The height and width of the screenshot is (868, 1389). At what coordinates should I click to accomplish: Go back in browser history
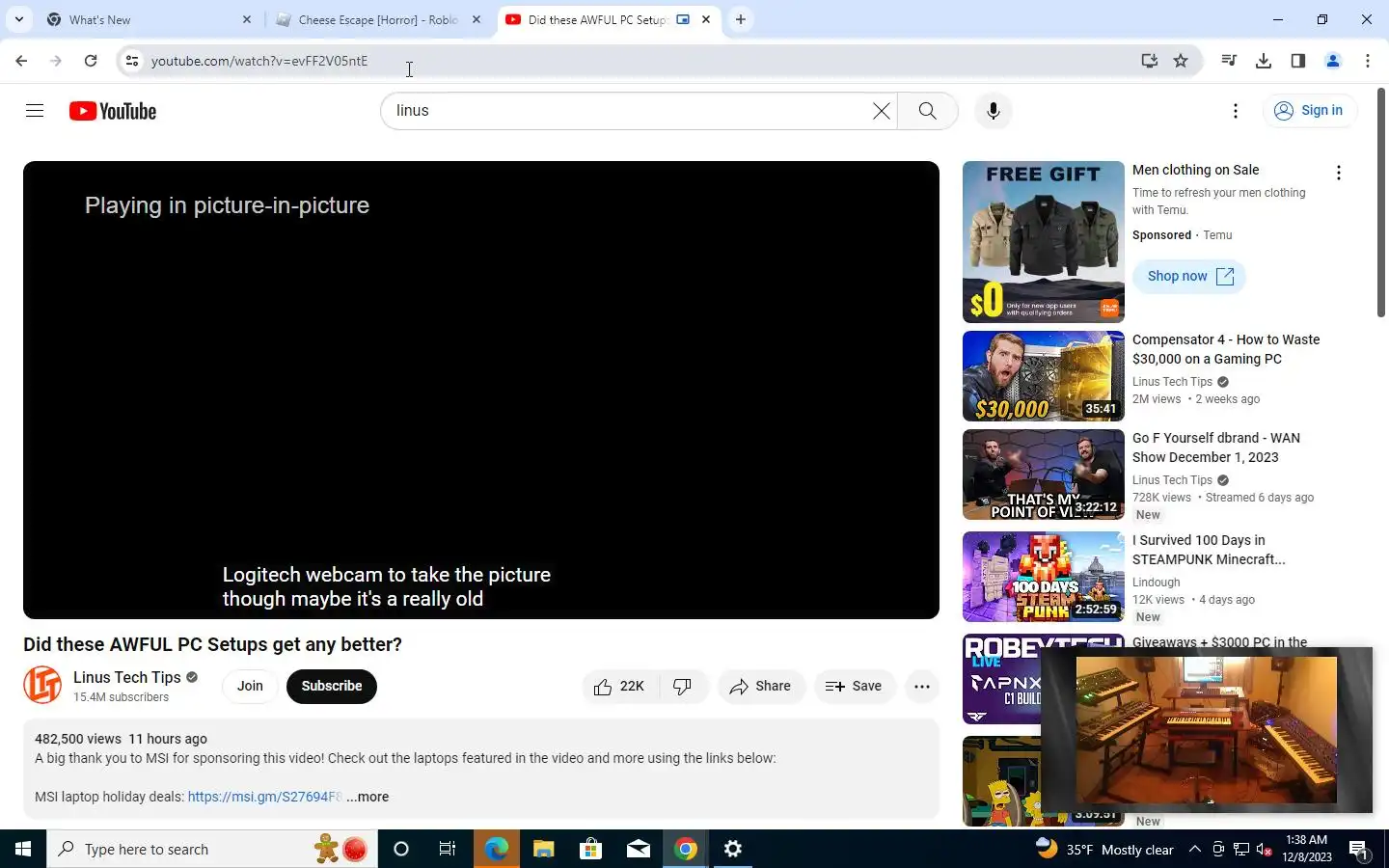tap(21, 61)
